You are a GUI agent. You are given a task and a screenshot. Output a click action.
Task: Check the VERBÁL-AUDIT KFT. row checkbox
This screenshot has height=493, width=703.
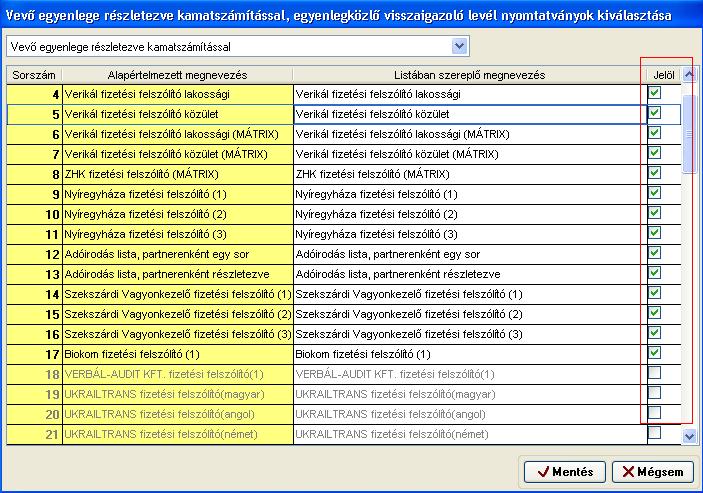tap(655, 373)
